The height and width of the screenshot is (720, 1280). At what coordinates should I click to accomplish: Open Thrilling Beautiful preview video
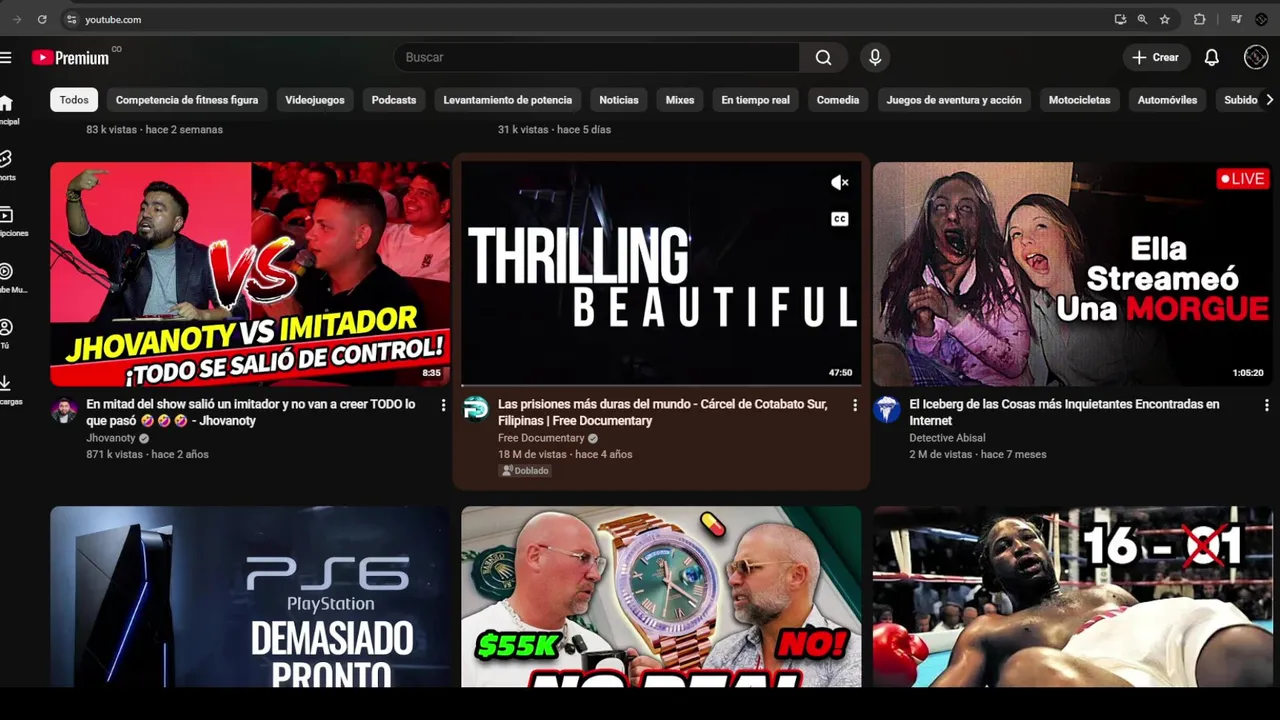click(x=661, y=274)
